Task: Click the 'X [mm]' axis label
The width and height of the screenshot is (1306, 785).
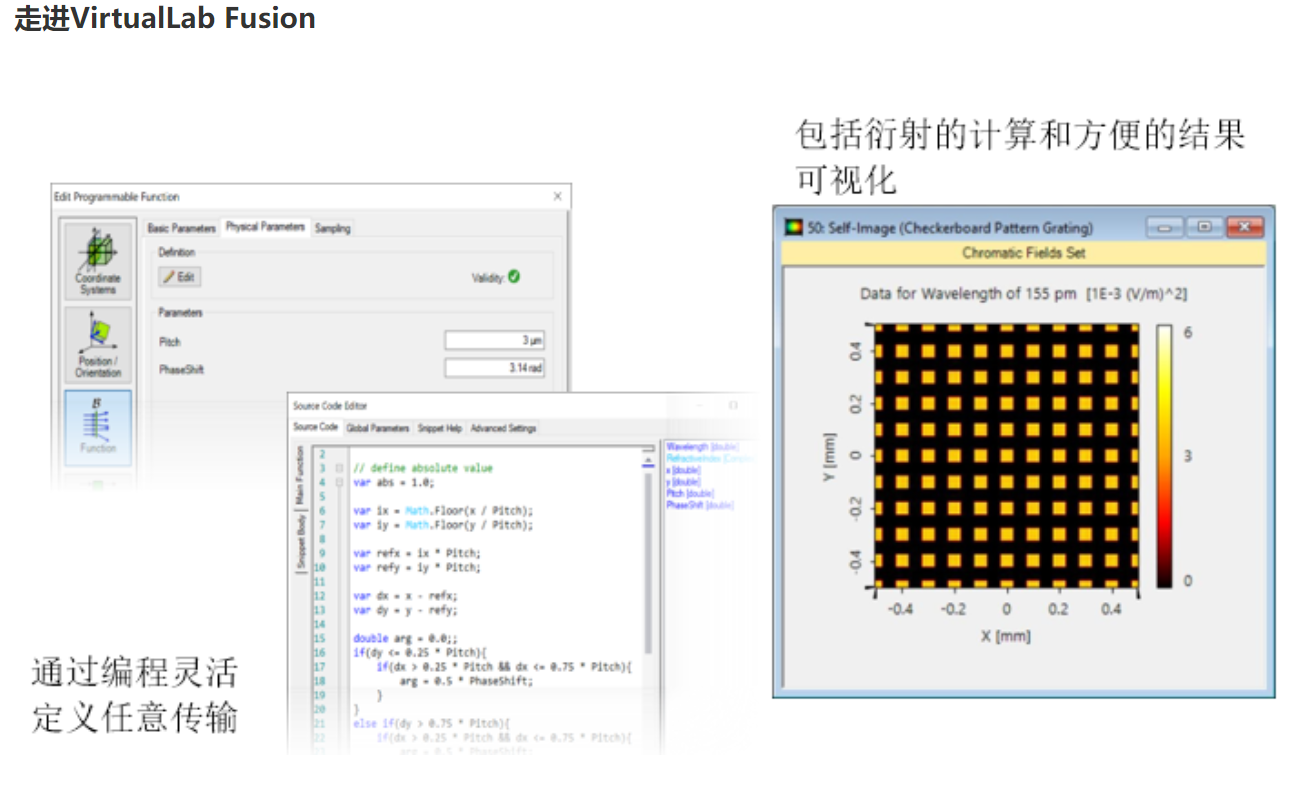Action: (x=1007, y=635)
